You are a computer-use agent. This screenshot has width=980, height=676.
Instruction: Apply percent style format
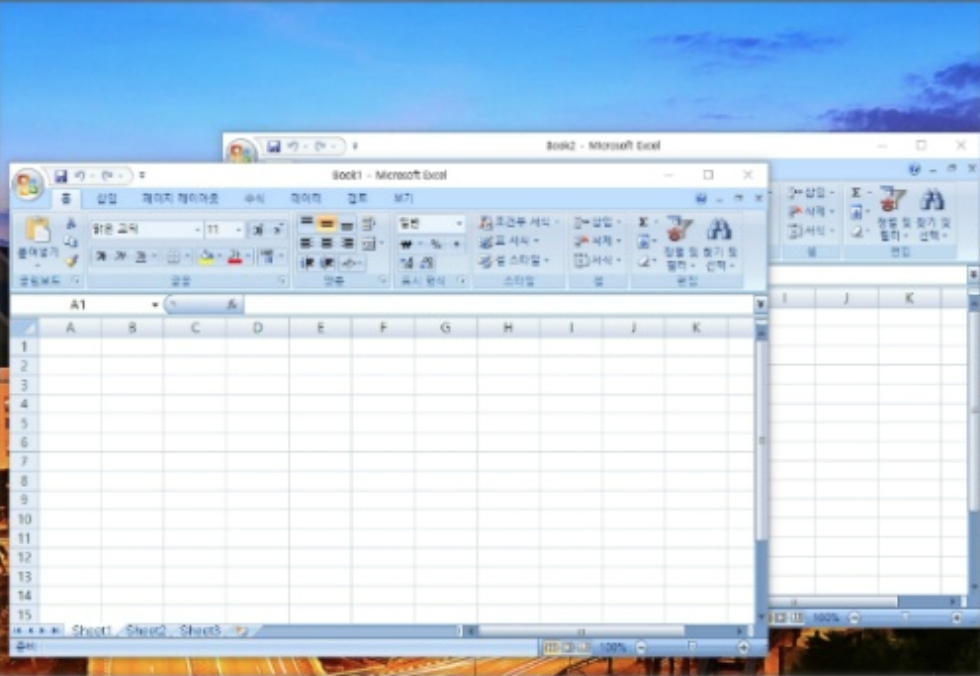[x=436, y=243]
